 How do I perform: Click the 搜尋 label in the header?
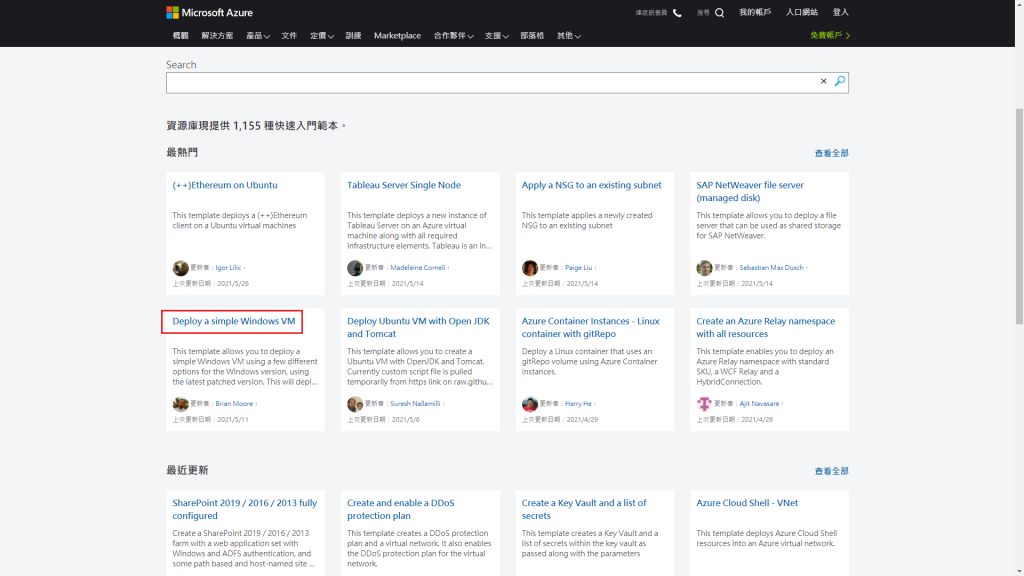(703, 13)
